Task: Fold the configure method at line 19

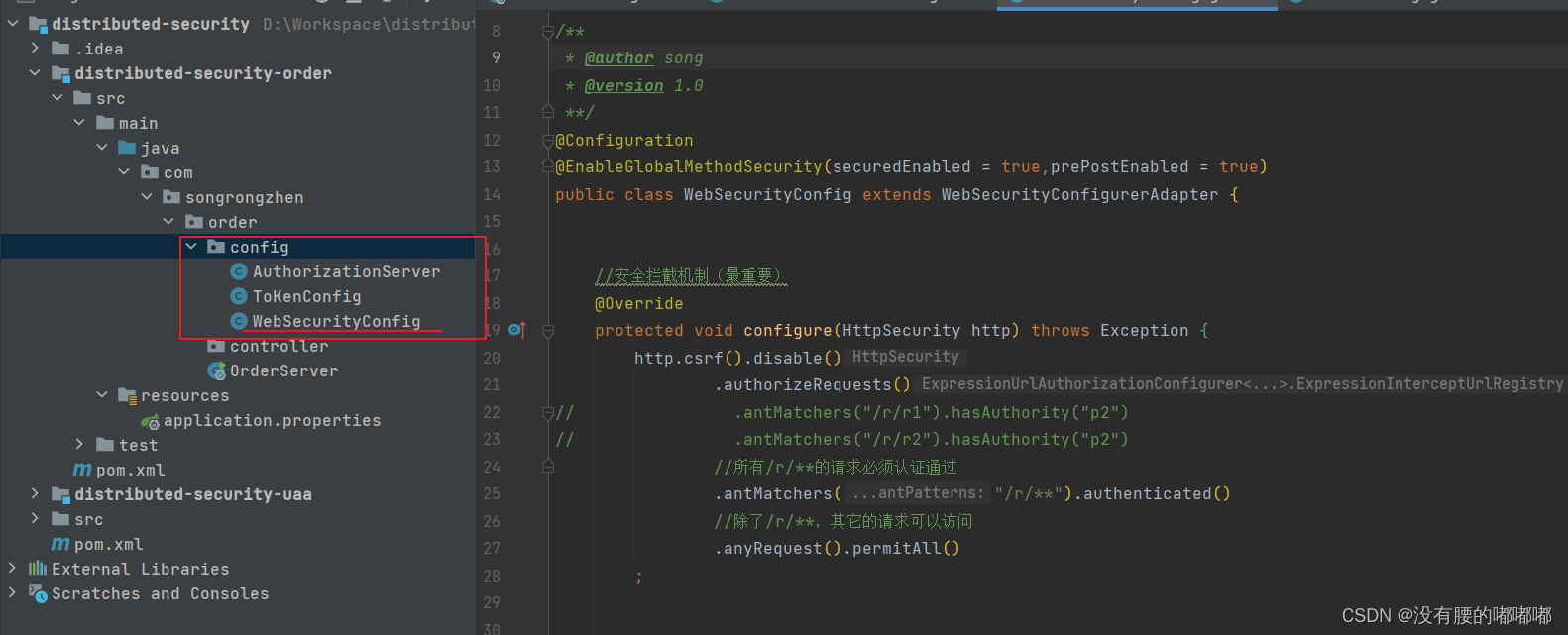Action: coord(548,330)
